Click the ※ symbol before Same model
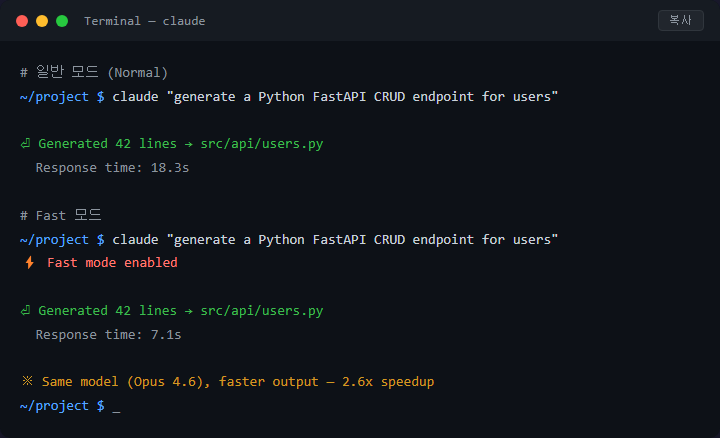720x438 pixels. [28, 381]
